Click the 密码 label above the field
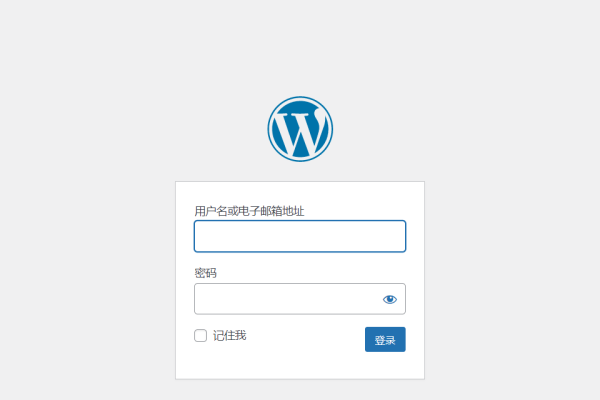 [205, 273]
